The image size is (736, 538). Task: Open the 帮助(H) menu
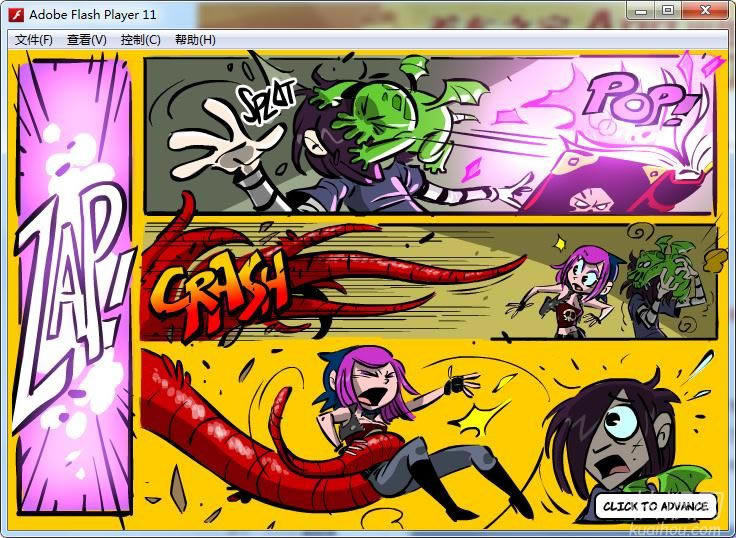tap(194, 40)
